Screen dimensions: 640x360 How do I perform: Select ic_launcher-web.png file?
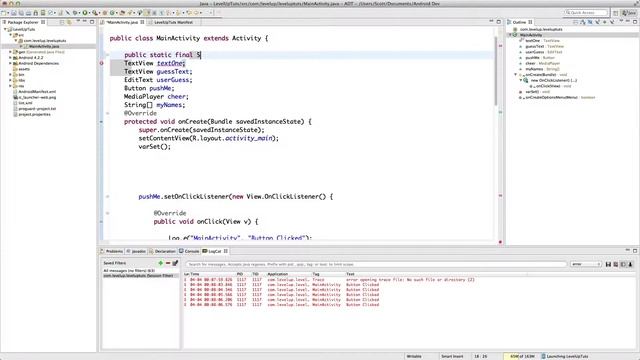click(37, 98)
